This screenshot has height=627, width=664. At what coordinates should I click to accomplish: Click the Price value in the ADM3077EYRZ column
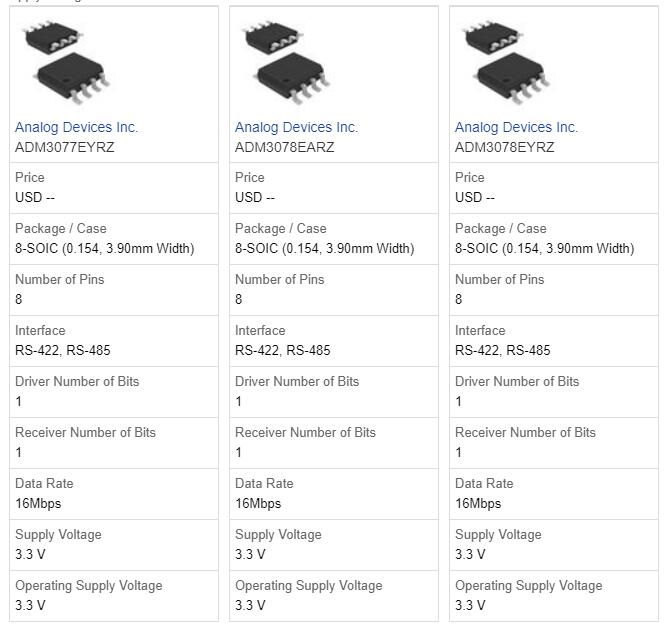tap(35, 197)
